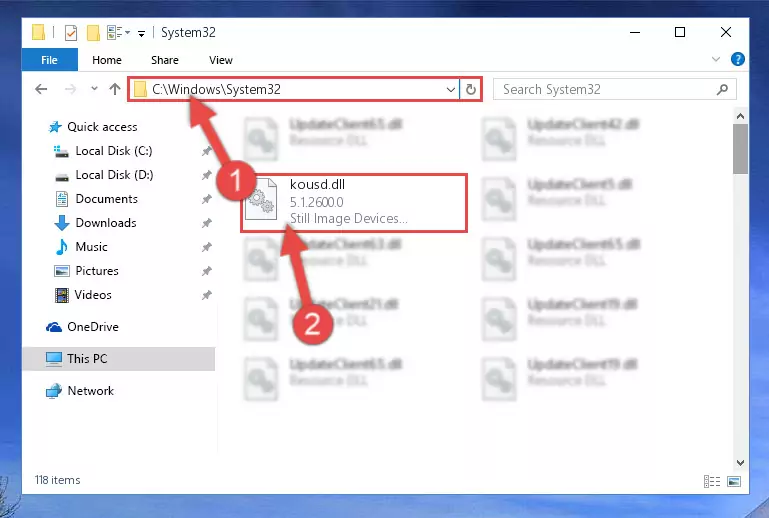Minimize the System32 window
This screenshot has height=518, width=769.
tap(635, 32)
